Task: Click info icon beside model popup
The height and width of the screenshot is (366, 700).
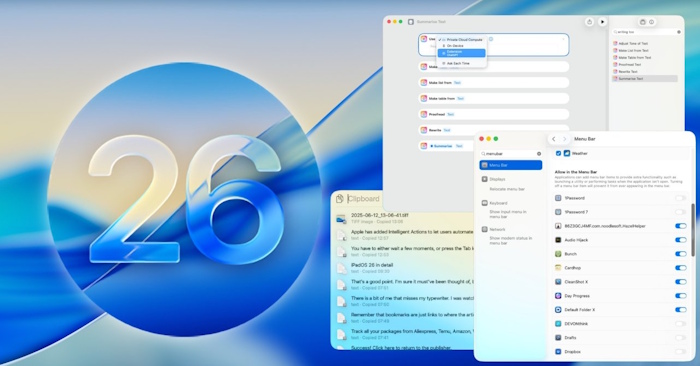Action: pyautogui.click(x=491, y=39)
